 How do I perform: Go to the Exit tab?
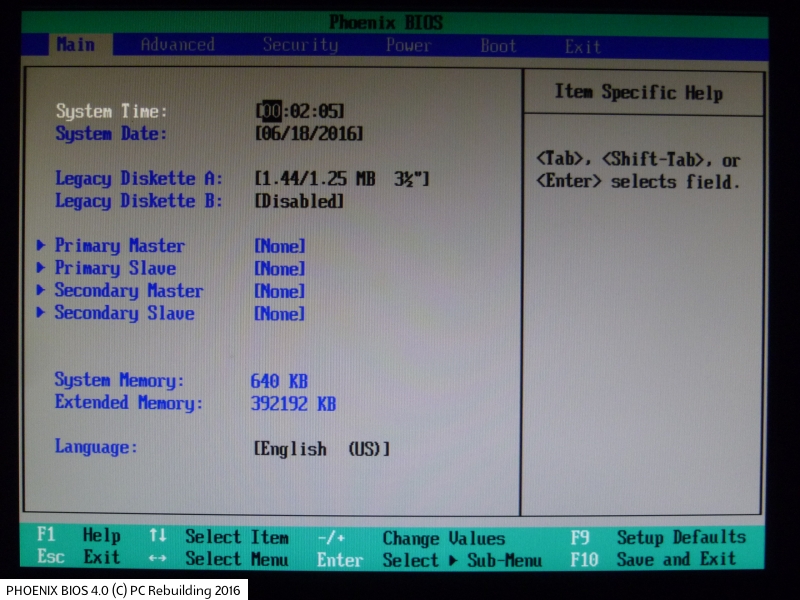pos(582,46)
